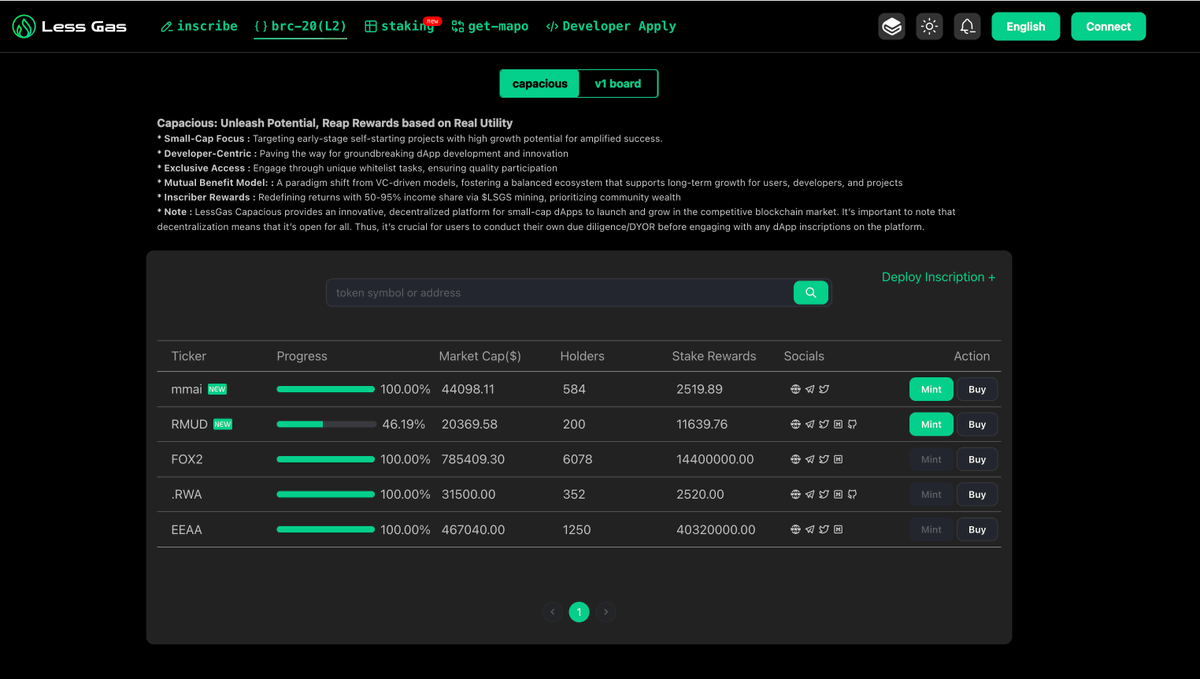Click the EEAA ticker name
1200x679 pixels.
[x=187, y=529]
